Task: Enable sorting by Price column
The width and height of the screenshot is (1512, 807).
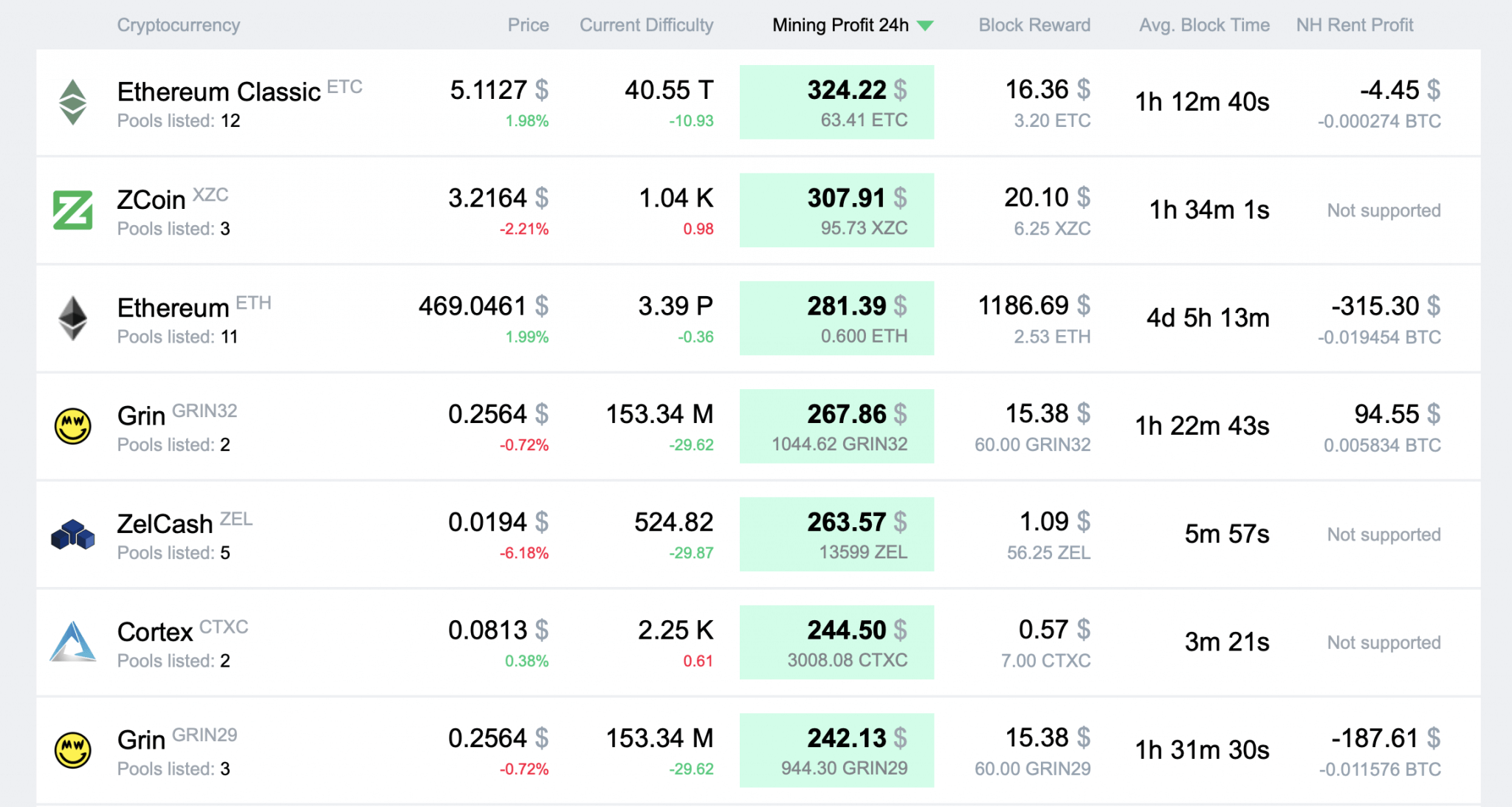Action: tap(528, 24)
